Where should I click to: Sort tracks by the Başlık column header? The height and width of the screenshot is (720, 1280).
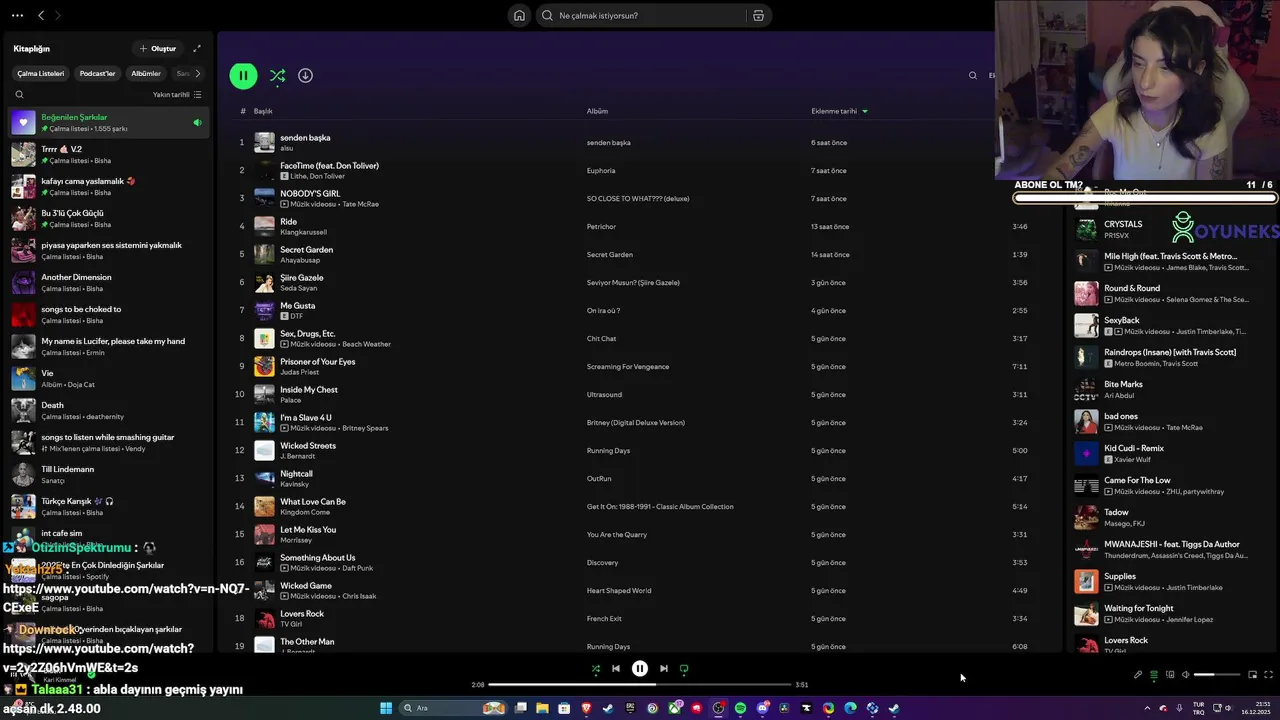[x=263, y=111]
